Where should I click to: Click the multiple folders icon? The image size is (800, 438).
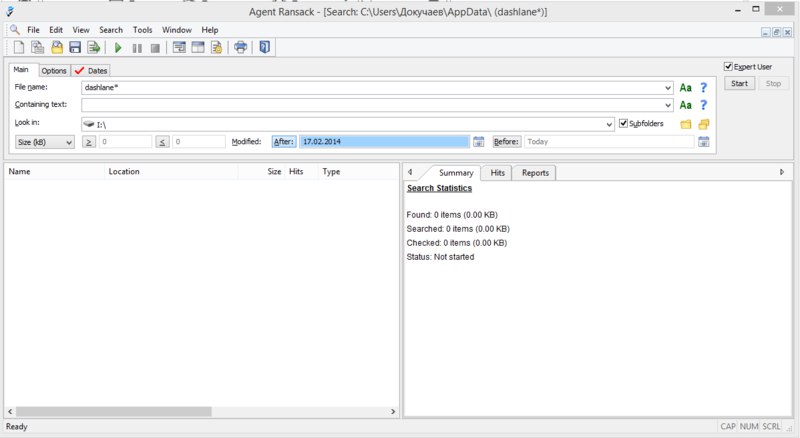[x=704, y=124]
